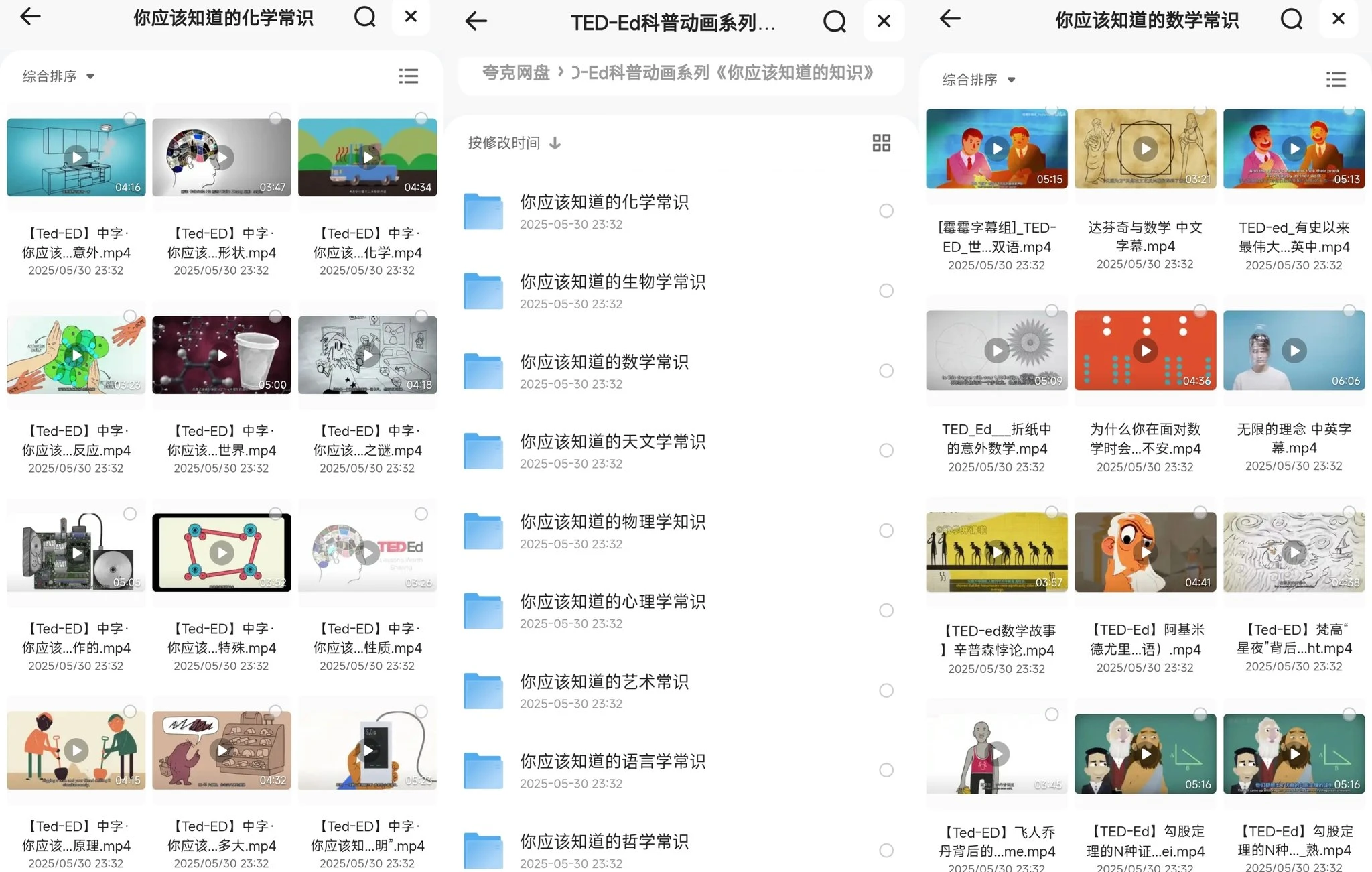
Task: Play the 你应该...意外.mp4 video
Action: pyautogui.click(x=76, y=158)
